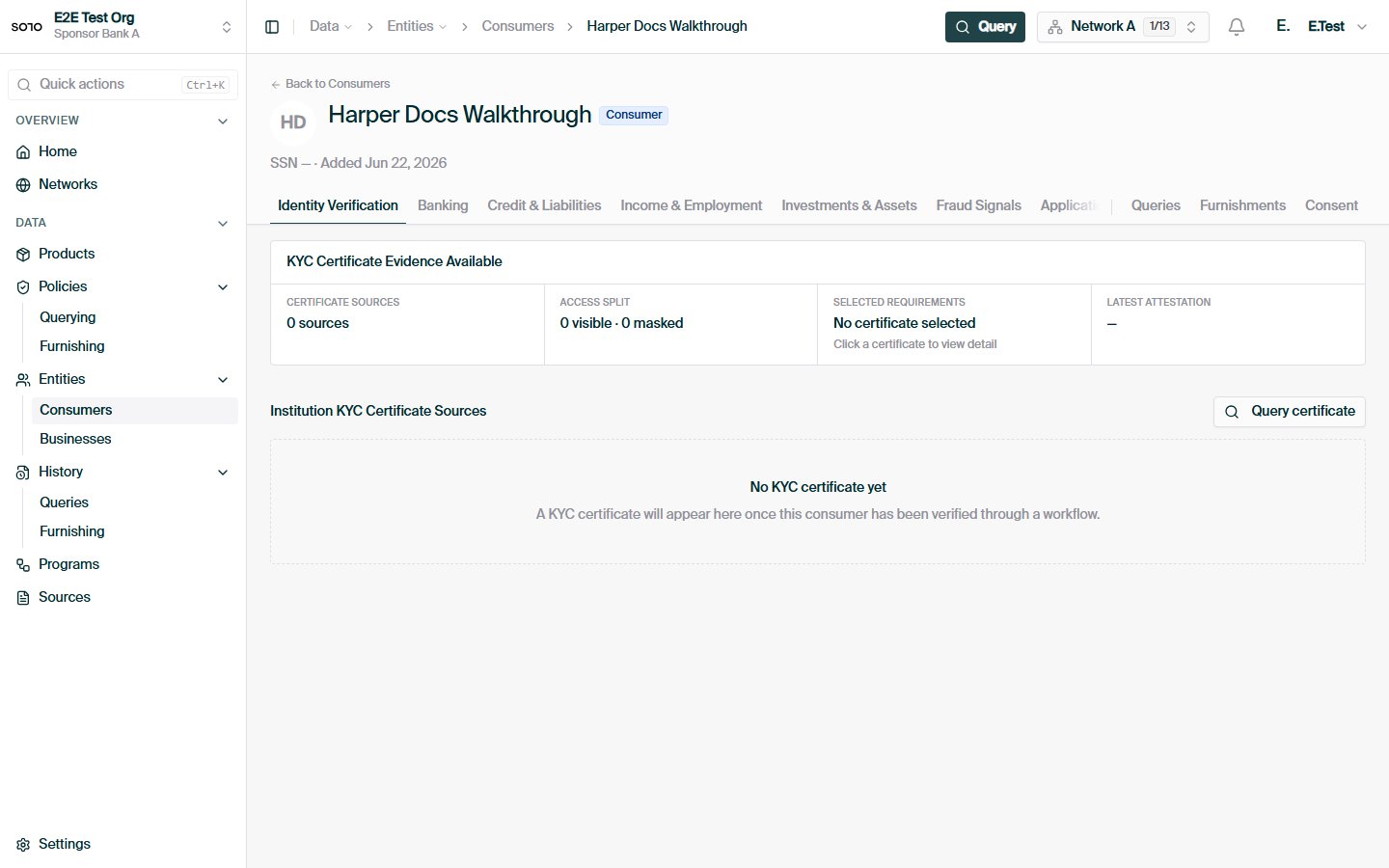
Task: Open the organization switcher chevrons
Action: (227, 27)
